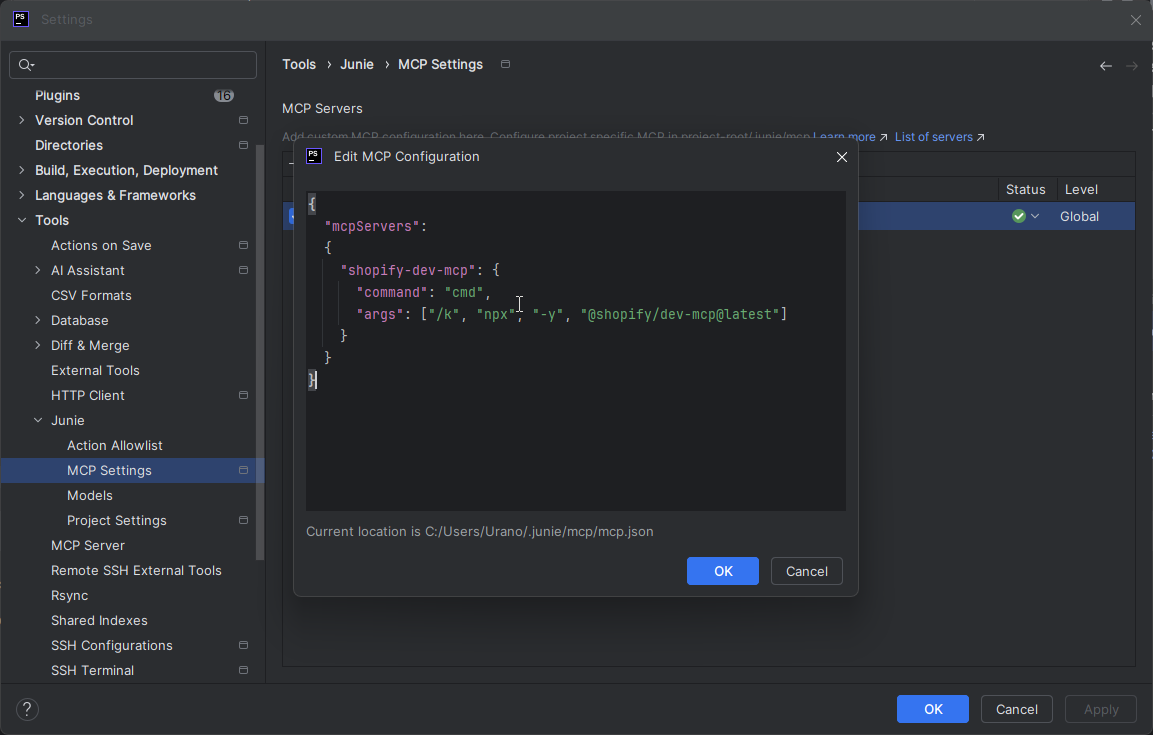Open Plugins settings page
The image size is (1153, 735).
tap(57, 96)
